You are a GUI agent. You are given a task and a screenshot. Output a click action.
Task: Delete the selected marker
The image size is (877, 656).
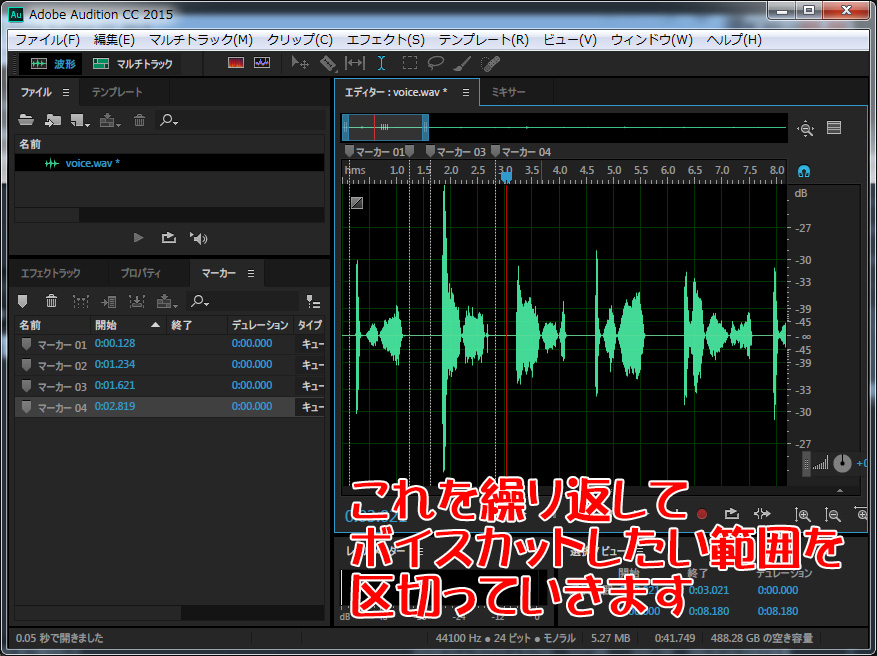[51, 302]
